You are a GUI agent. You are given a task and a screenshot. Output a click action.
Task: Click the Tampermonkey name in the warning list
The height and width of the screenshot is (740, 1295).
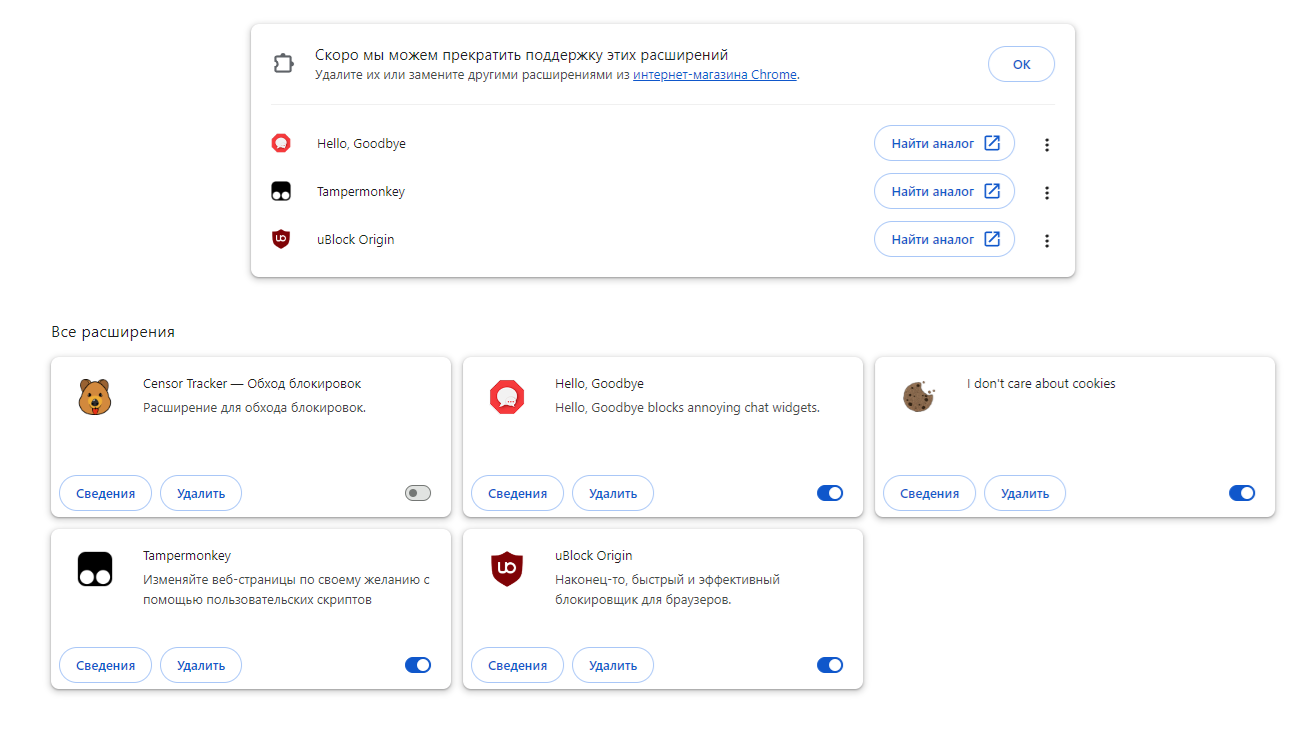[361, 192]
